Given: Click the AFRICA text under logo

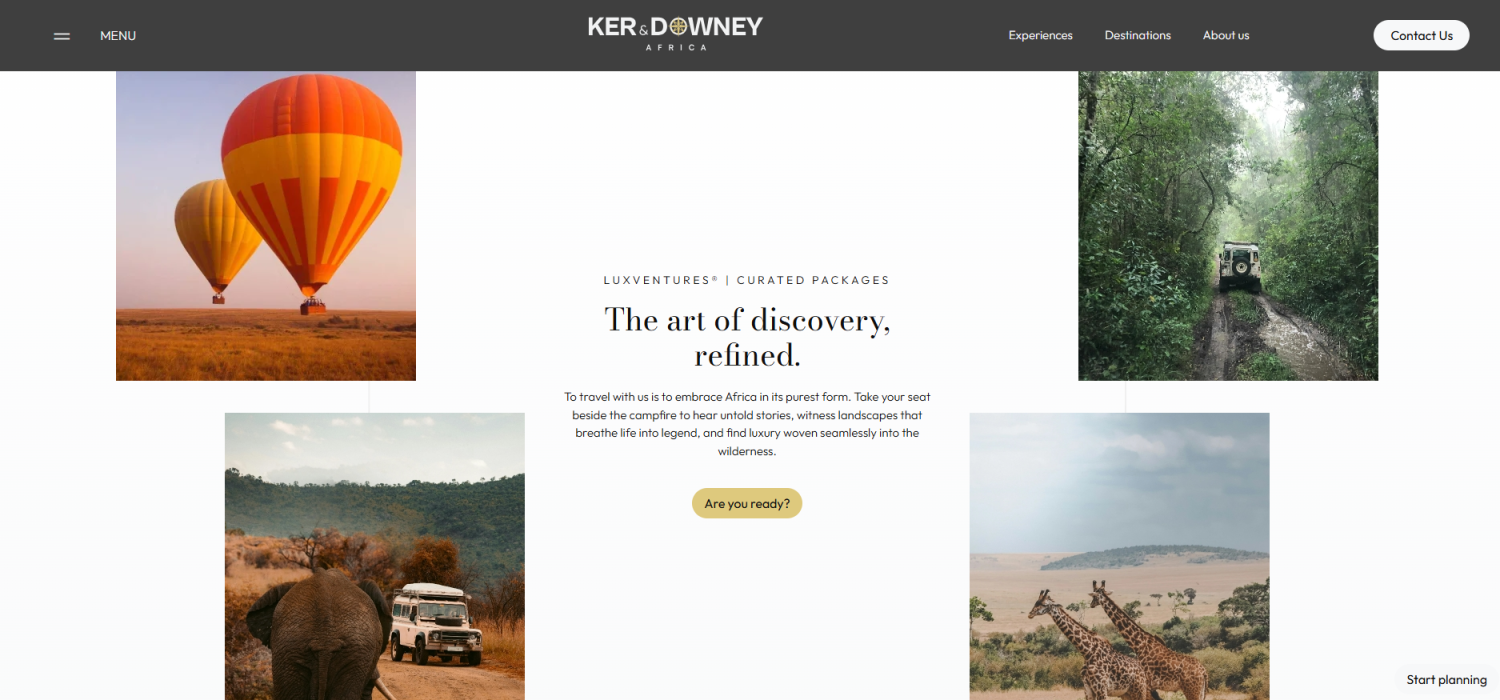Looking at the screenshot, I should coord(676,48).
